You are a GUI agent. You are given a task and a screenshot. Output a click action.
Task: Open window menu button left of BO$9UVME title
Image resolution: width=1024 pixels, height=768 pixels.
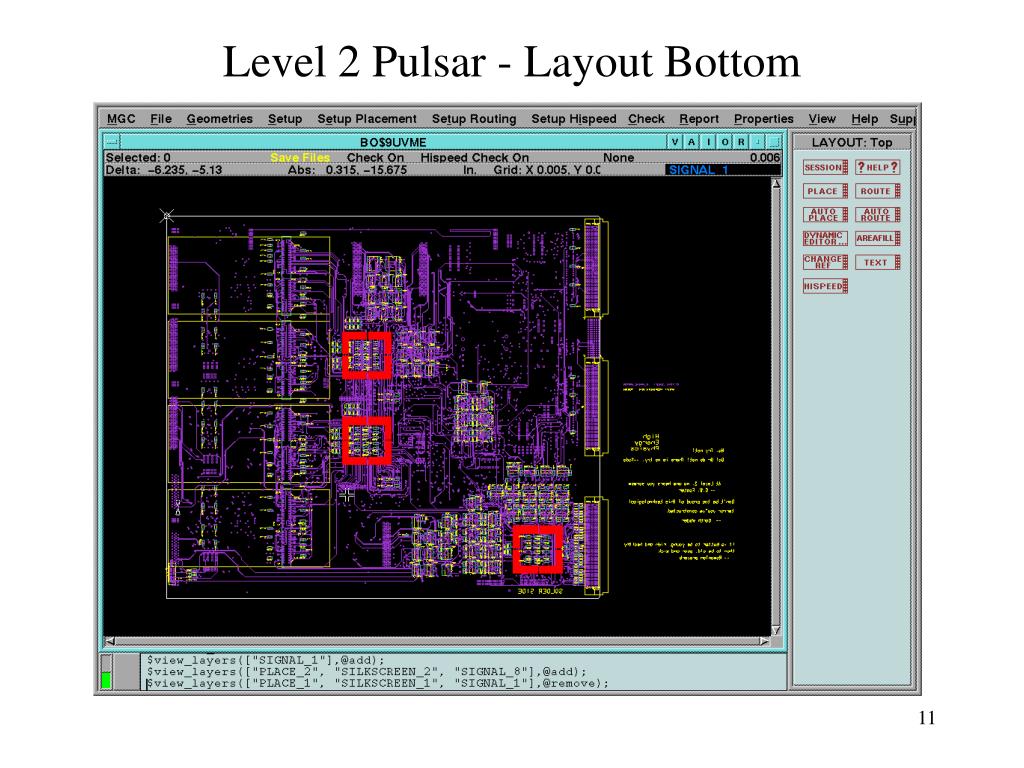(112, 142)
